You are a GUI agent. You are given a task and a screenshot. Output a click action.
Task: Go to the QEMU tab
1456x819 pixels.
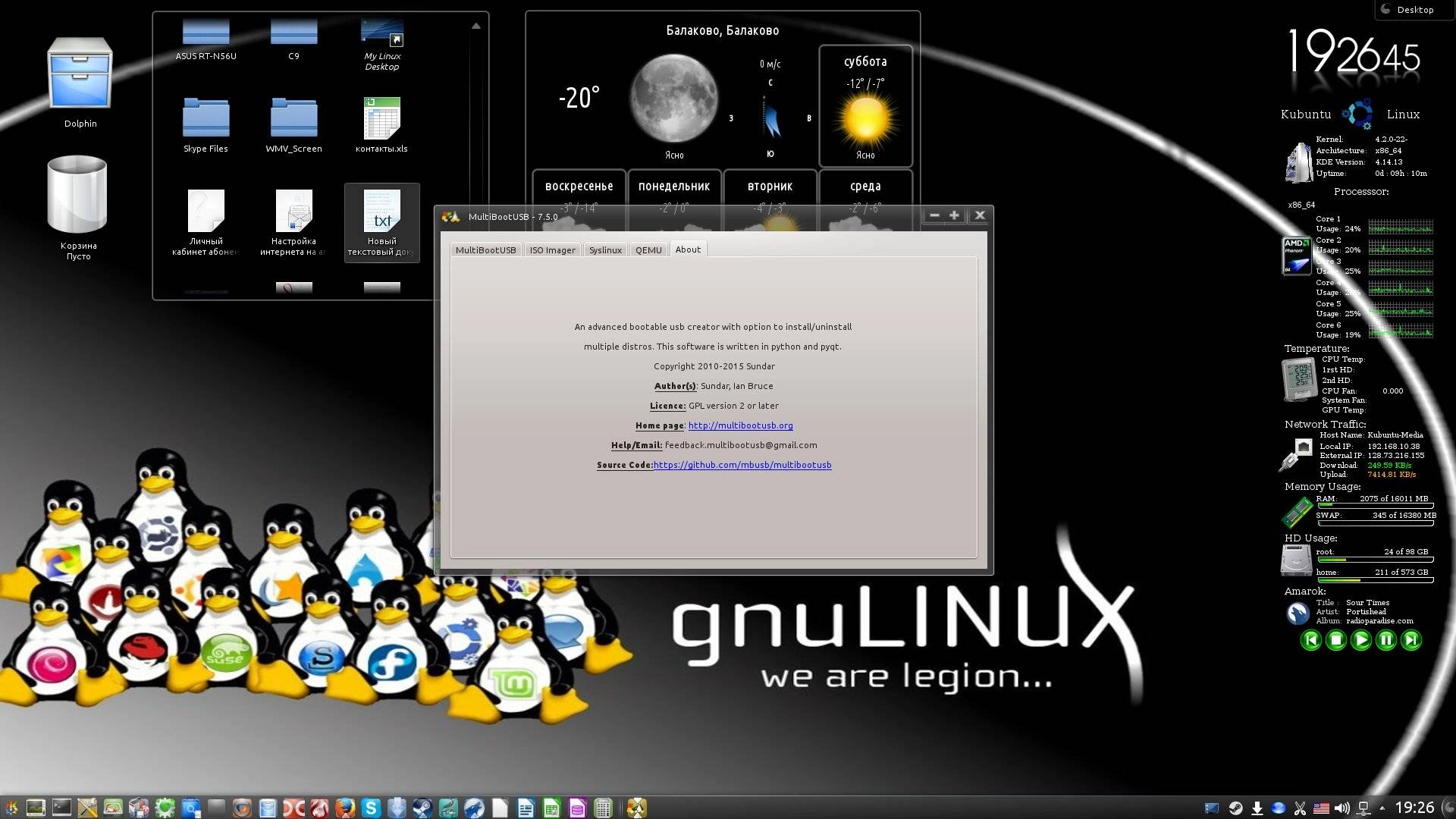(x=648, y=249)
